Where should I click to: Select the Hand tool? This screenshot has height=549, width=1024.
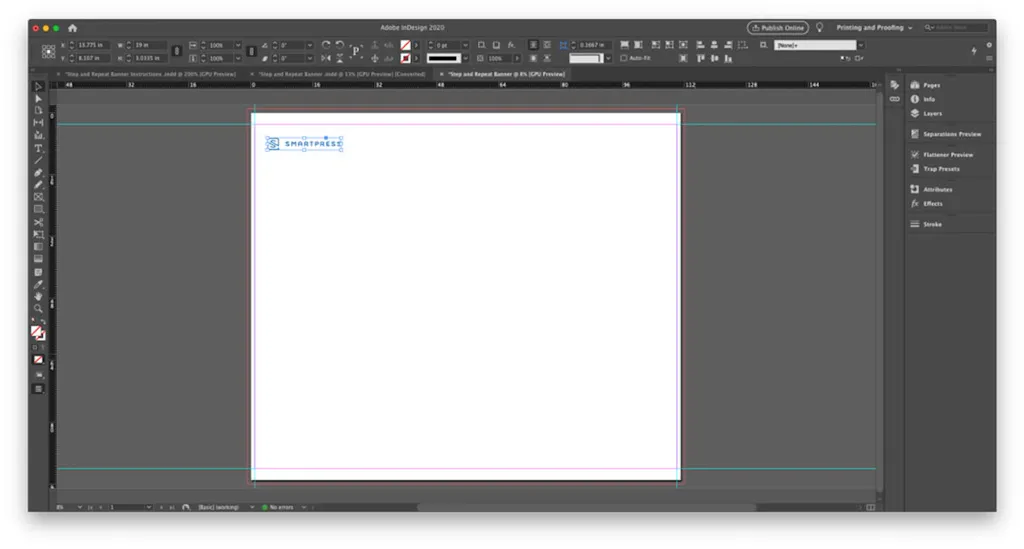point(39,297)
